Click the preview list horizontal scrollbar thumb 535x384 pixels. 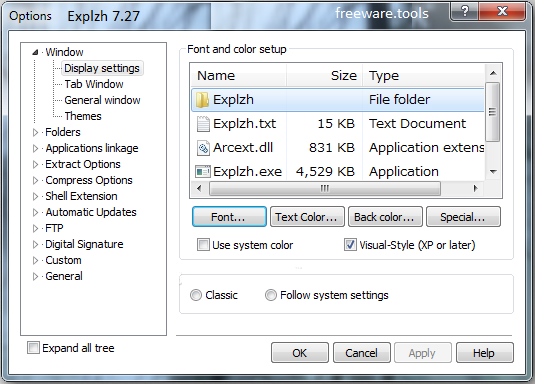tap(325, 188)
